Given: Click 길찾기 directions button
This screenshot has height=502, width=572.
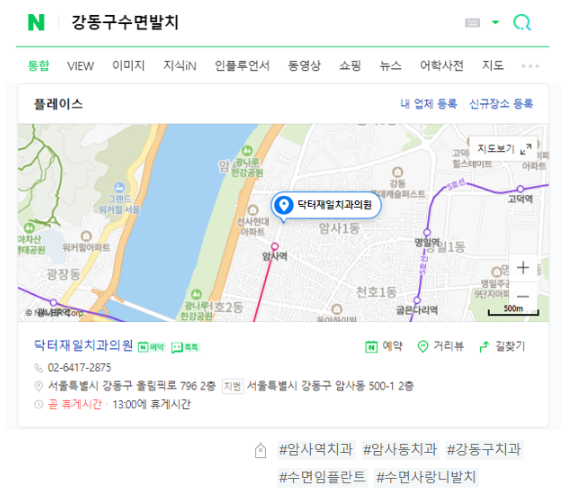Looking at the screenshot, I should click(502, 346).
